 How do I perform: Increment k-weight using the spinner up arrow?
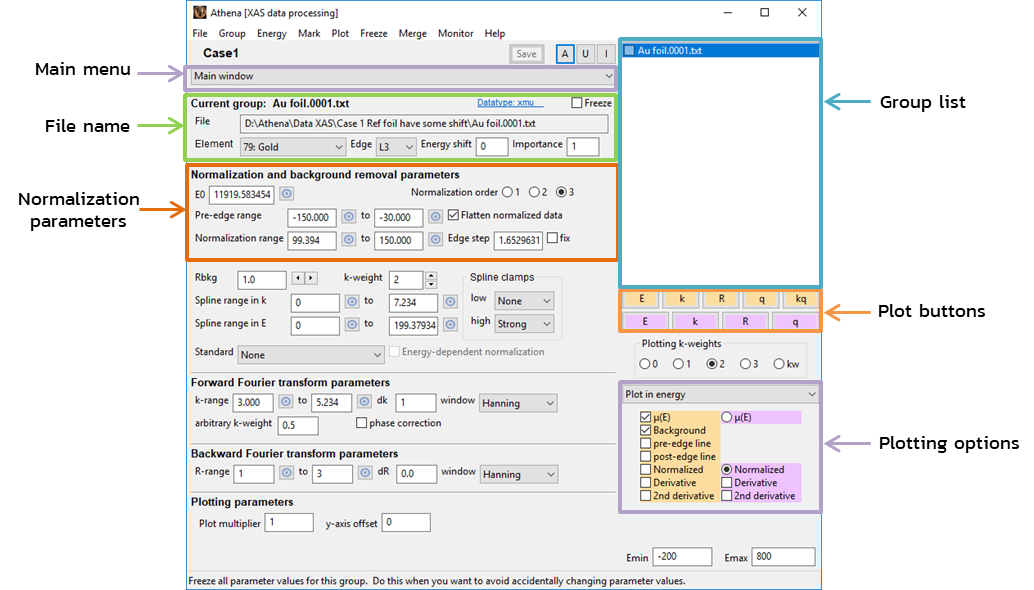coord(431,276)
